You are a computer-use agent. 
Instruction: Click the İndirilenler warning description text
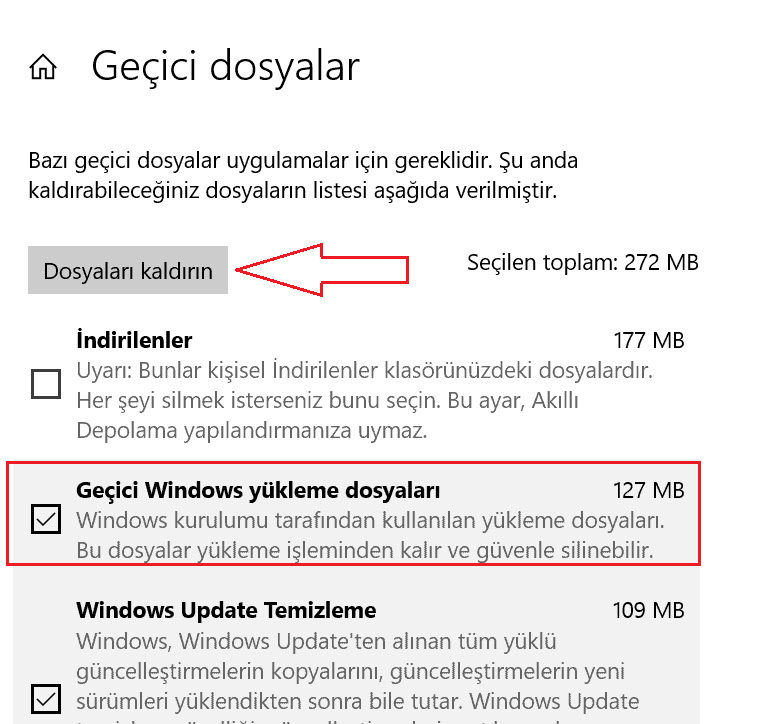click(364, 401)
